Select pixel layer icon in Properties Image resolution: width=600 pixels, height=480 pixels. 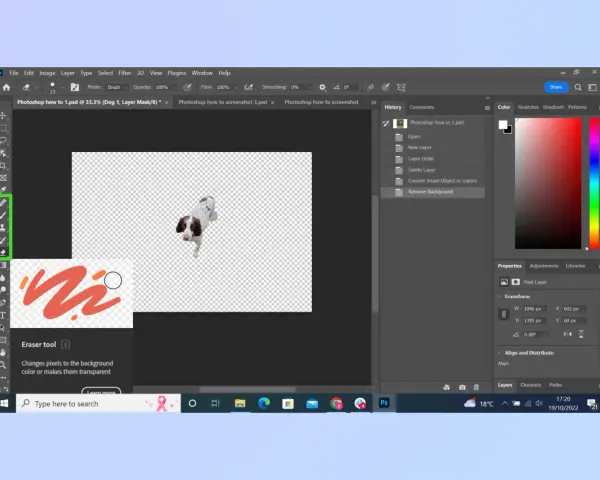point(504,282)
